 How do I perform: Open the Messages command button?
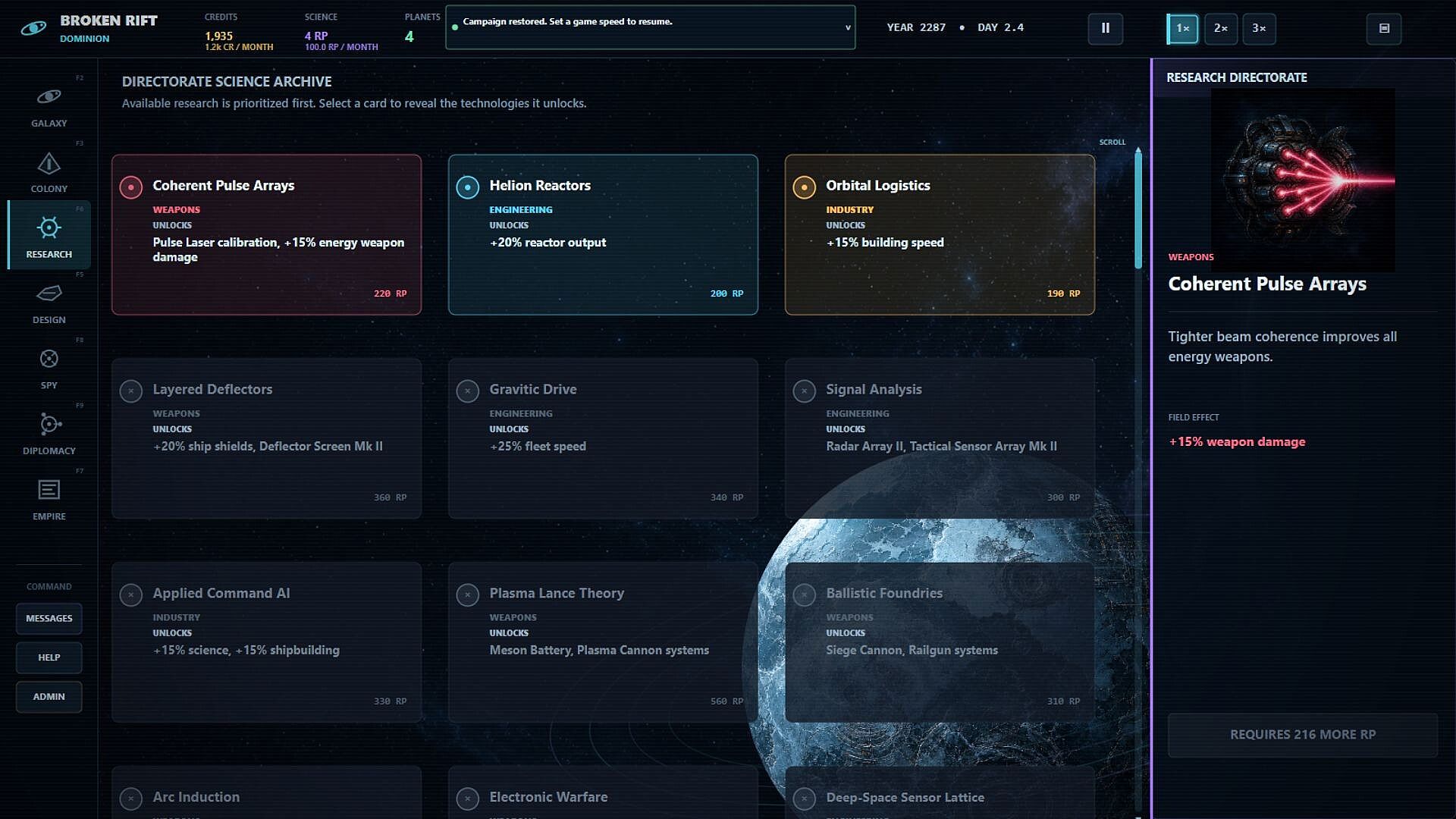(x=49, y=618)
